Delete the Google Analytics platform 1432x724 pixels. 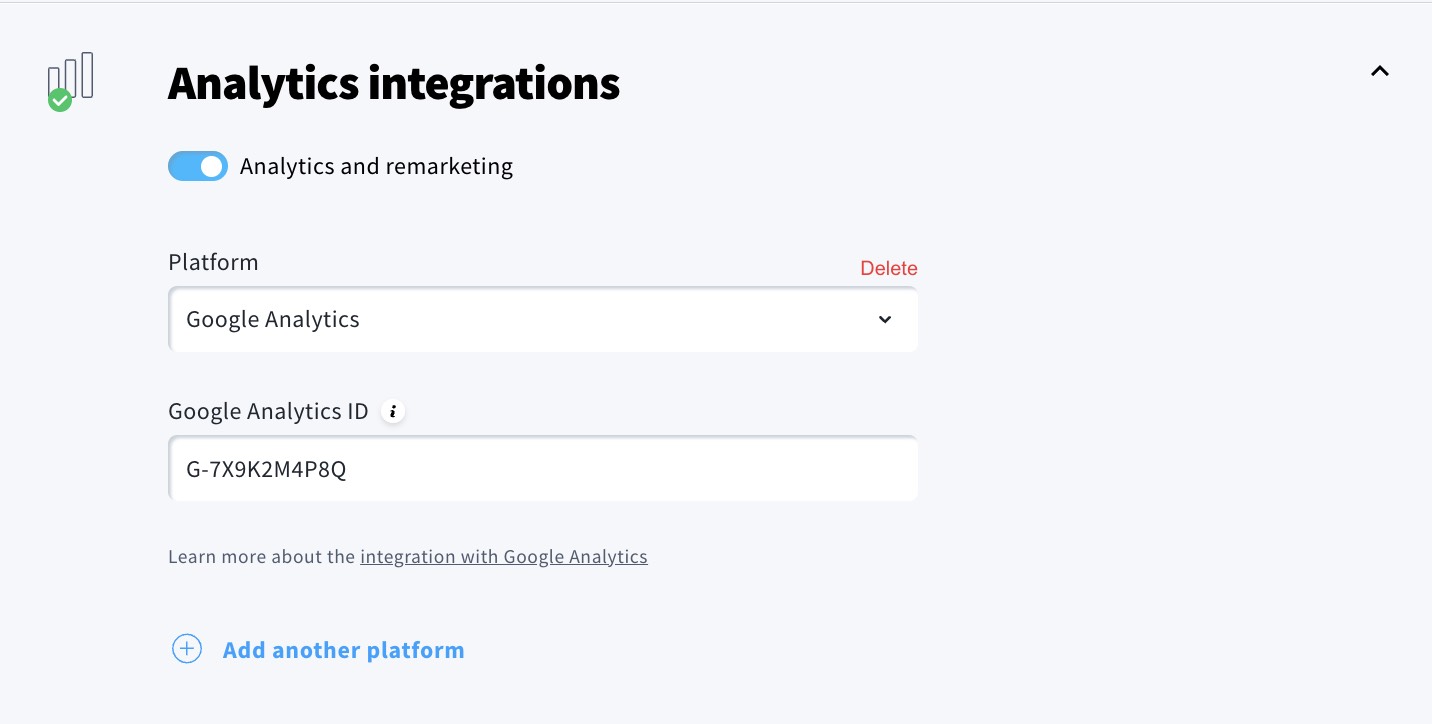tap(889, 268)
